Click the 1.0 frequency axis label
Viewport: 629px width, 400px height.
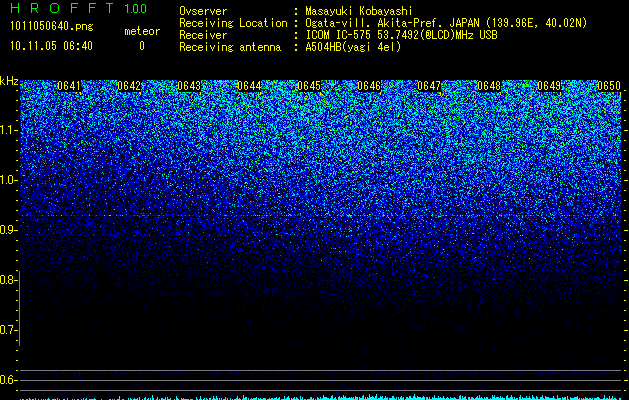click(8, 180)
